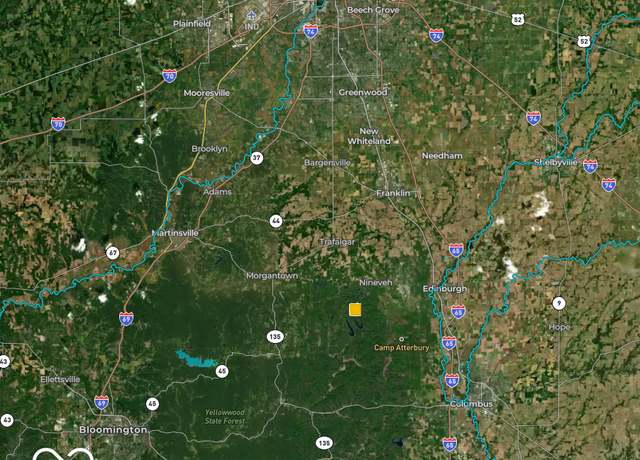Click the Camp Atterbury circle marker
The height and width of the screenshot is (460, 640).
tap(402, 339)
